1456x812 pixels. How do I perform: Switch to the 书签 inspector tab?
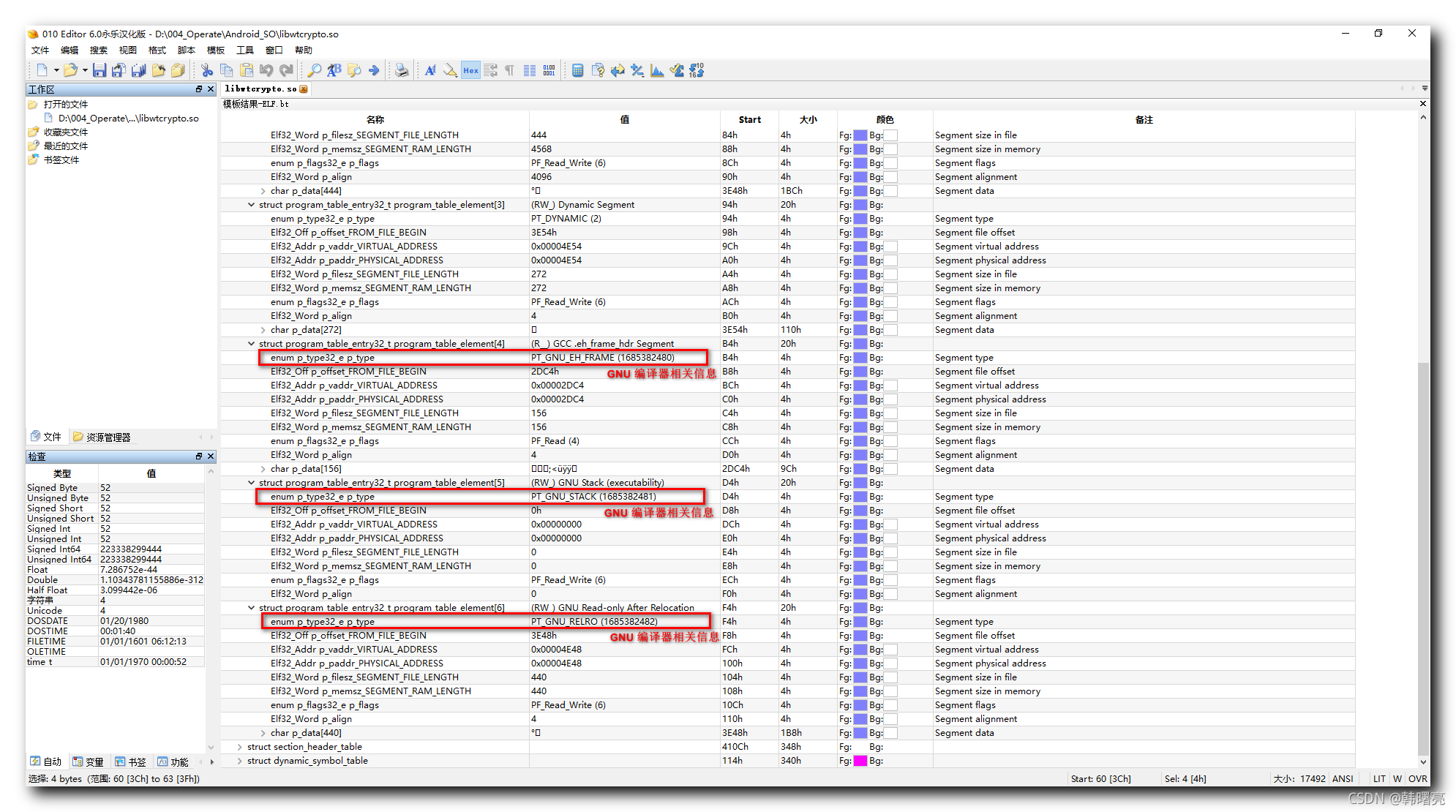[130, 762]
